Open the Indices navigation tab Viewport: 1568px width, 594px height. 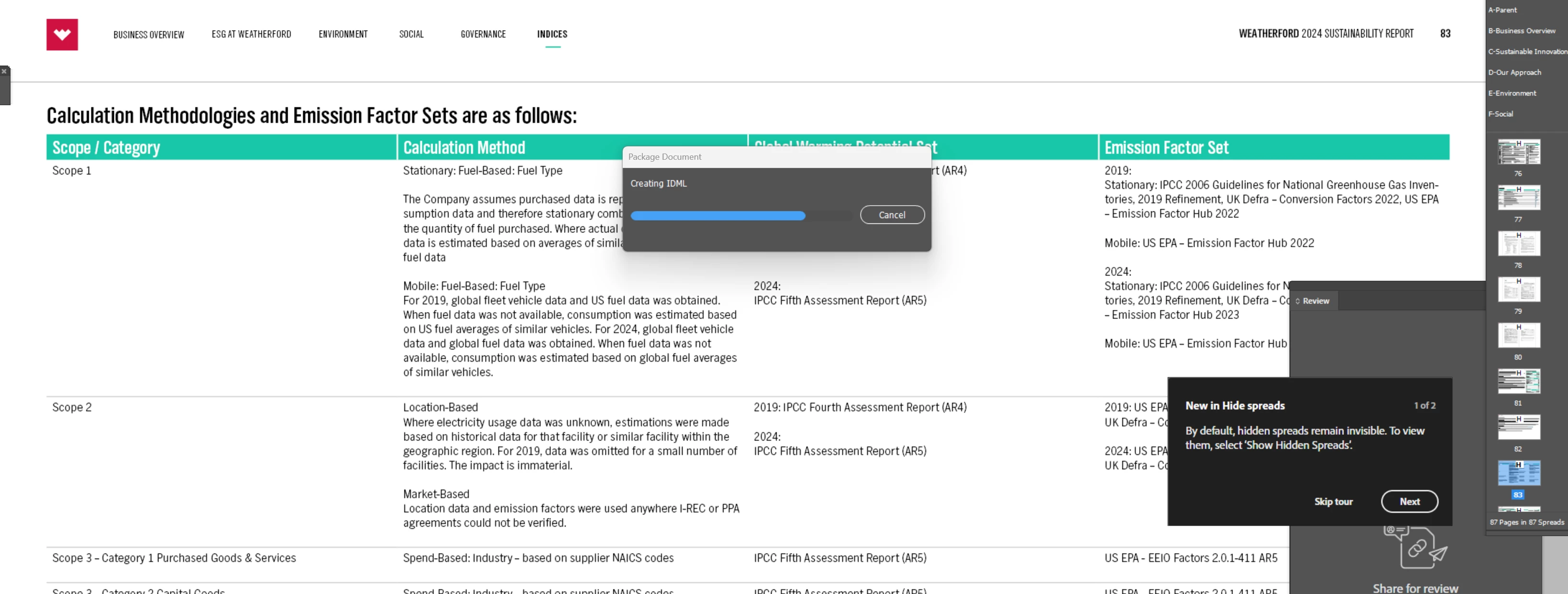(552, 34)
